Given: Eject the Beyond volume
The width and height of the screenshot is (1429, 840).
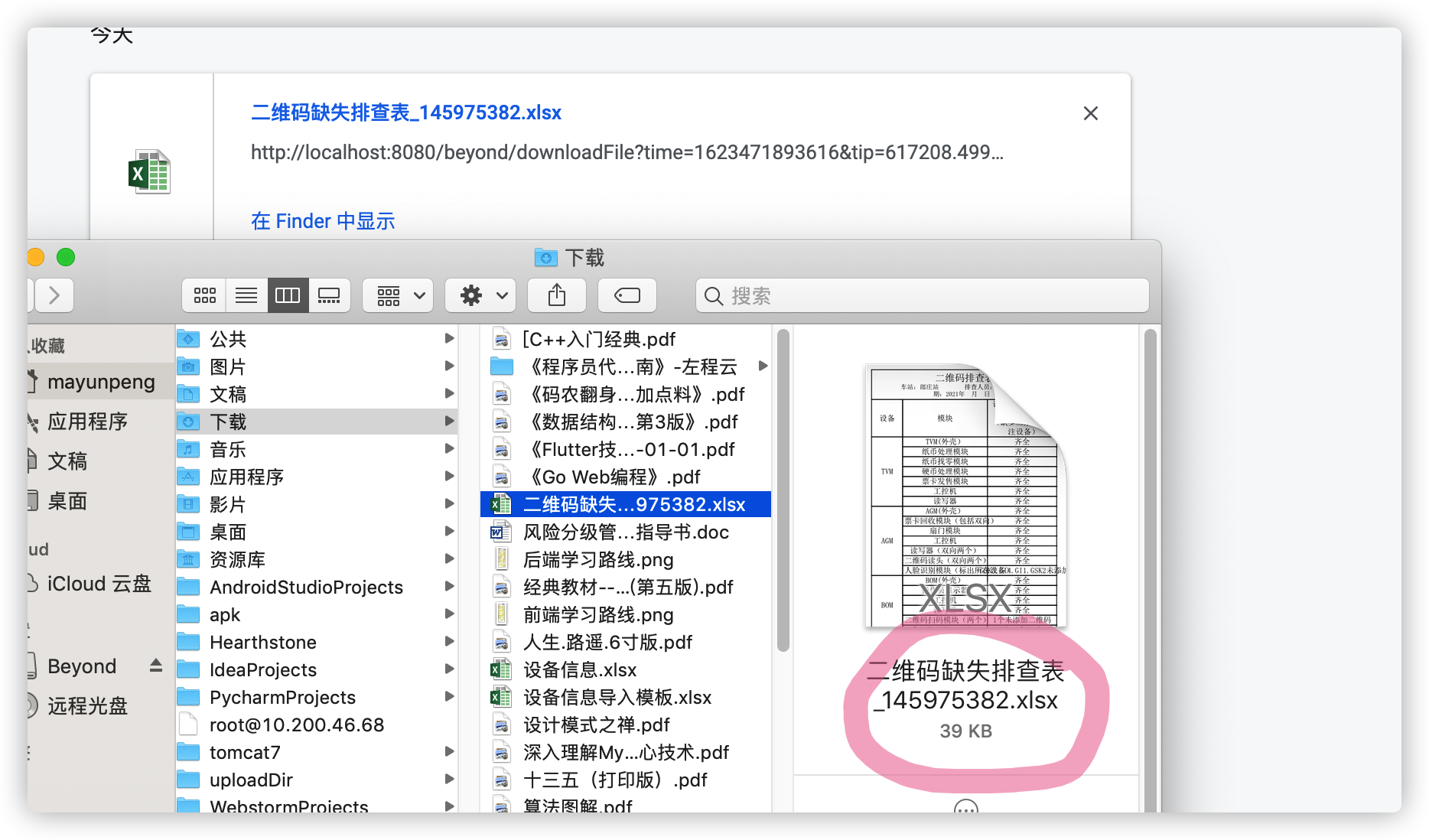Looking at the screenshot, I should tap(156, 666).
